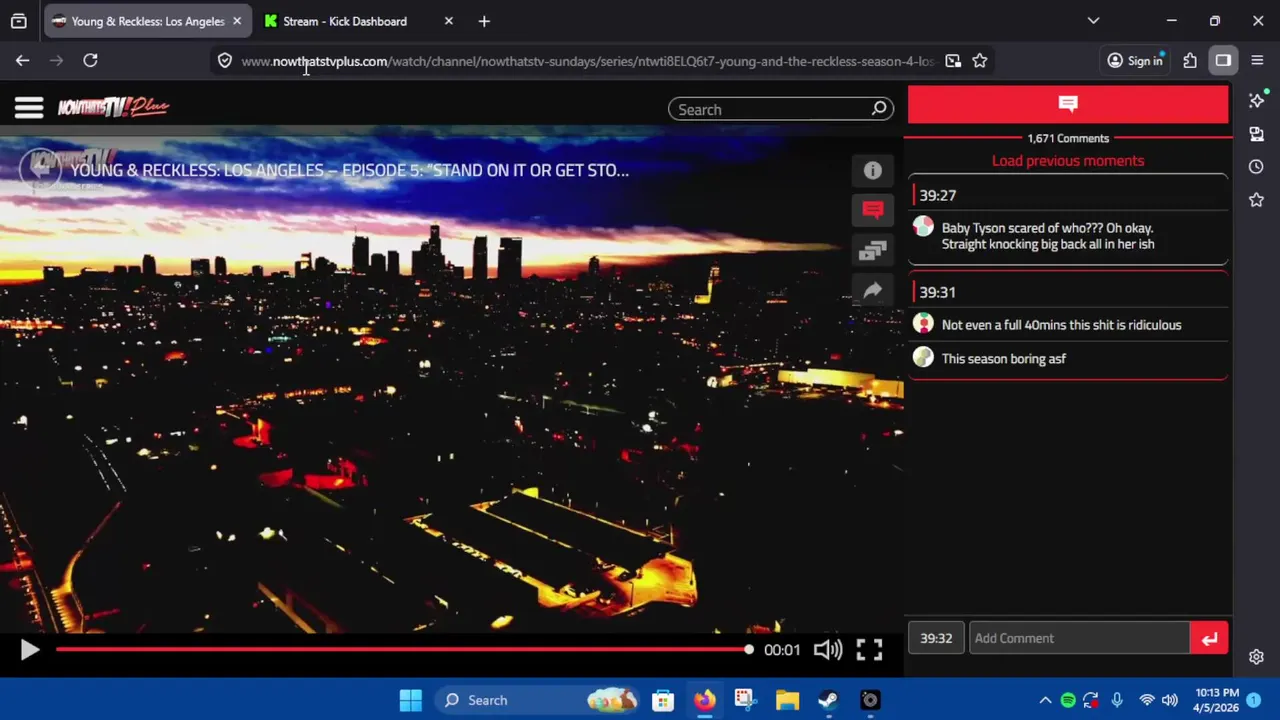The width and height of the screenshot is (1280, 720).
Task: Open the Windows Start menu
Action: coord(410,700)
